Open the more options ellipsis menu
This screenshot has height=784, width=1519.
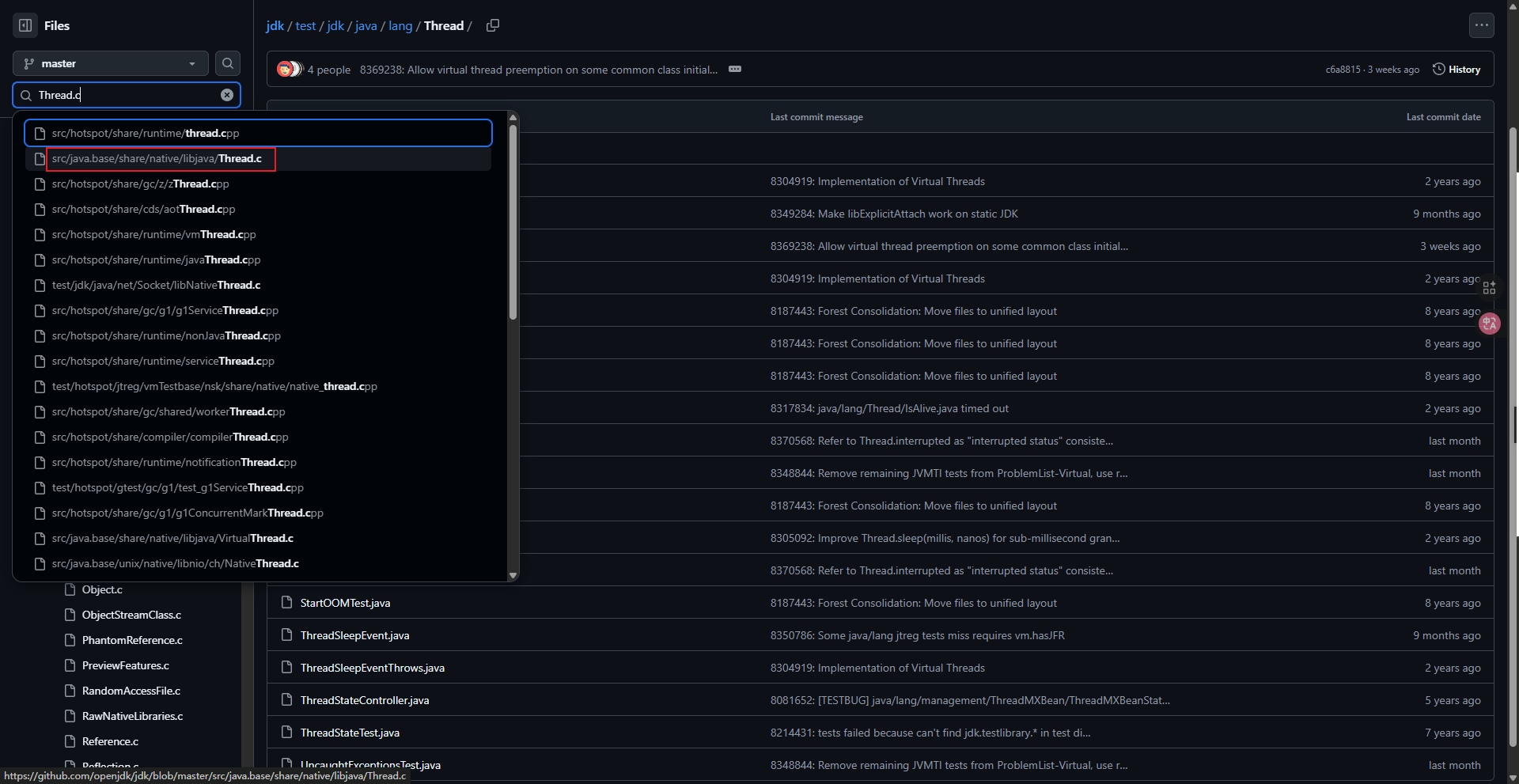(1482, 25)
